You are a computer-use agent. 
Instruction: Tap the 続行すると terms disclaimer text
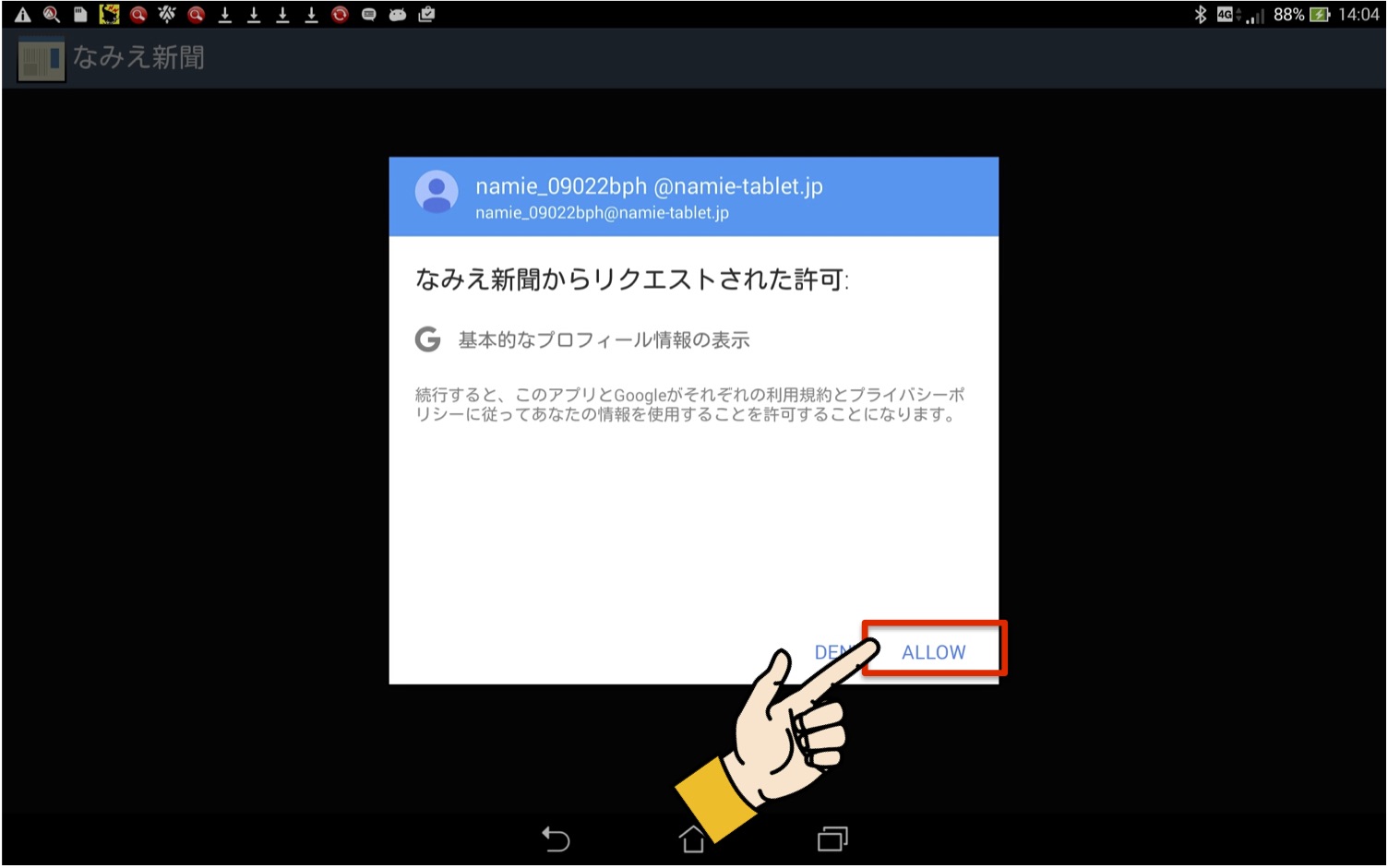tap(690, 405)
